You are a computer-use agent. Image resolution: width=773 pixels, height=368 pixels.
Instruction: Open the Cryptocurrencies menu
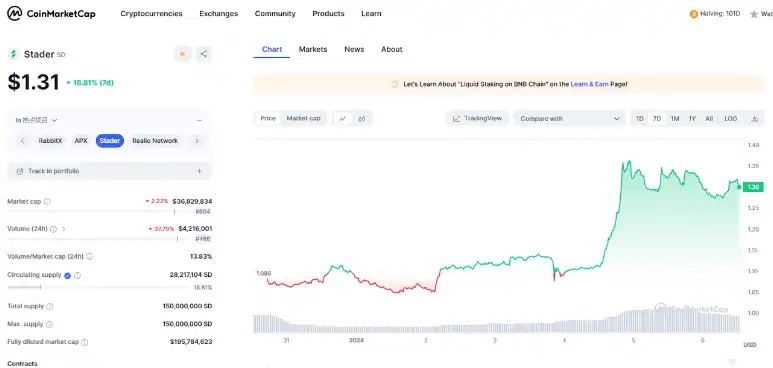click(x=151, y=14)
